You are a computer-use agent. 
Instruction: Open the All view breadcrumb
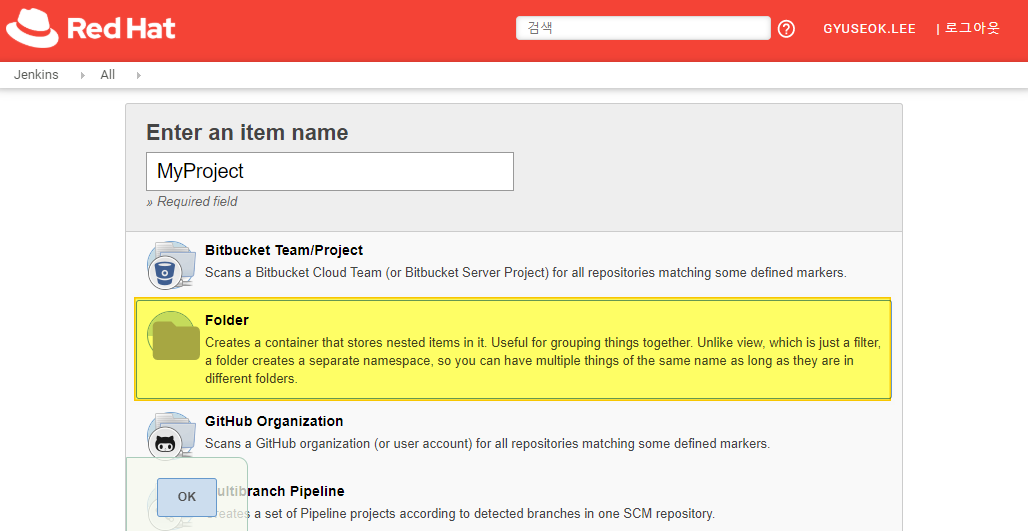tap(108, 75)
